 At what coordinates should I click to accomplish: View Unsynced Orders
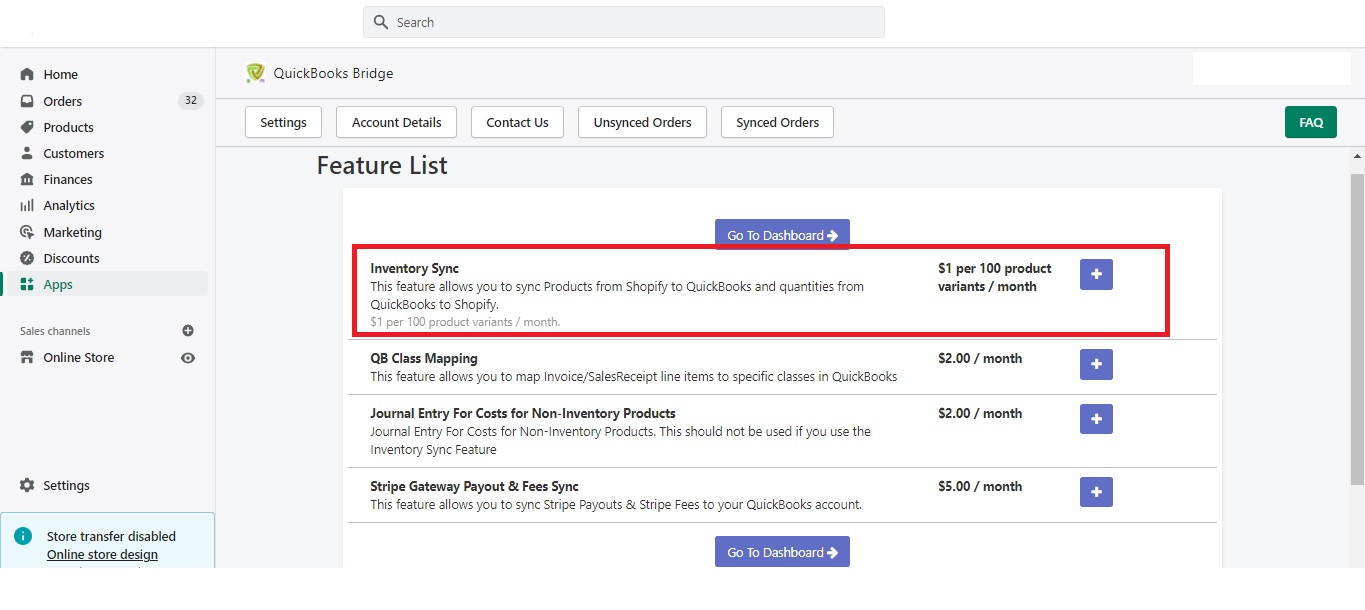coord(642,122)
